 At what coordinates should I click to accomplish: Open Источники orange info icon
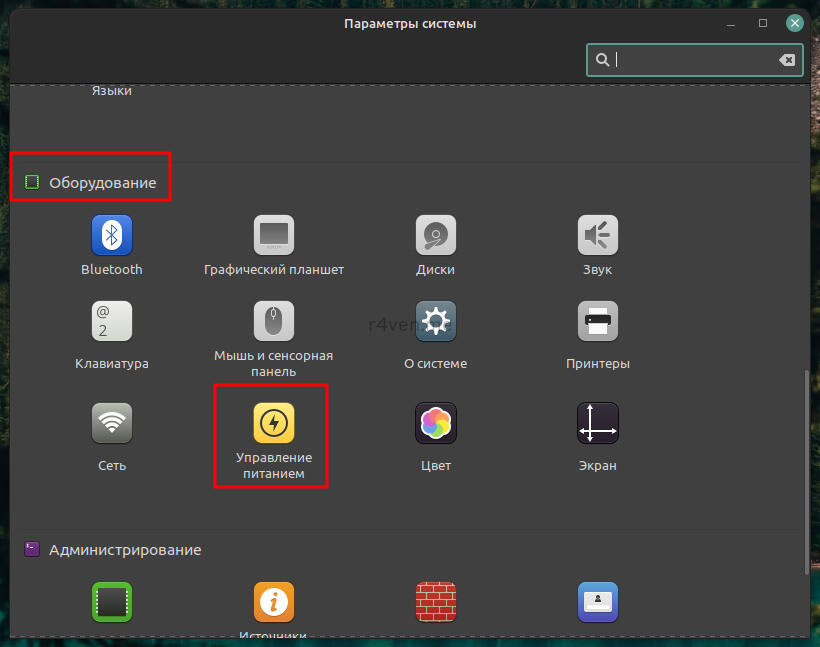click(x=273, y=603)
